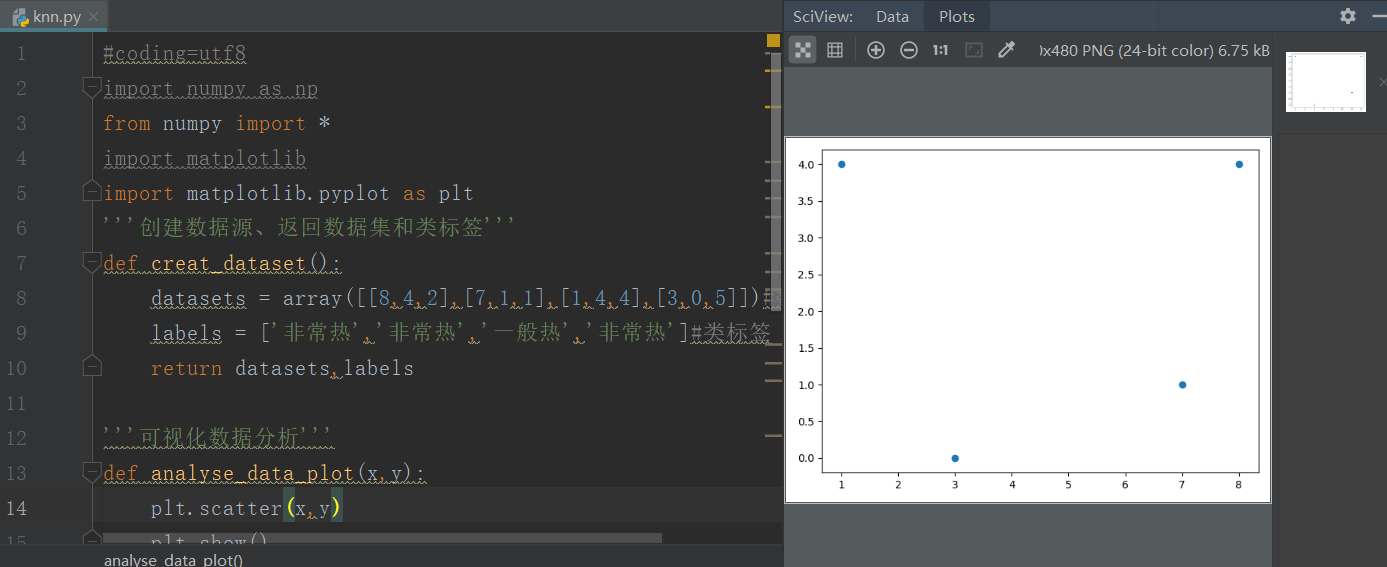Viewport: 1387px width, 567px height.
Task: Select the scatter plot thumbnail
Action: [x=1325, y=82]
